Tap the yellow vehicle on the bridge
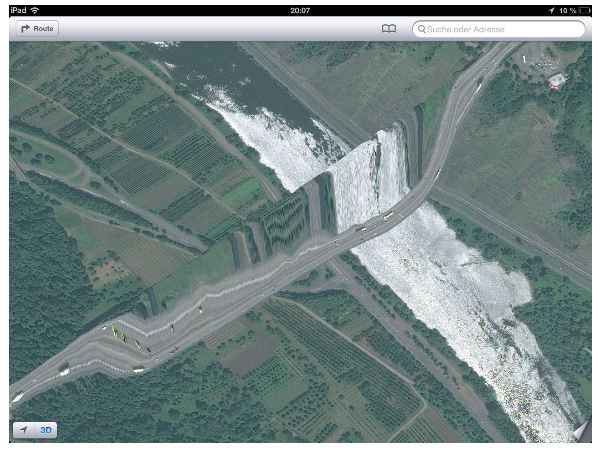The image size is (606, 453). click(387, 215)
